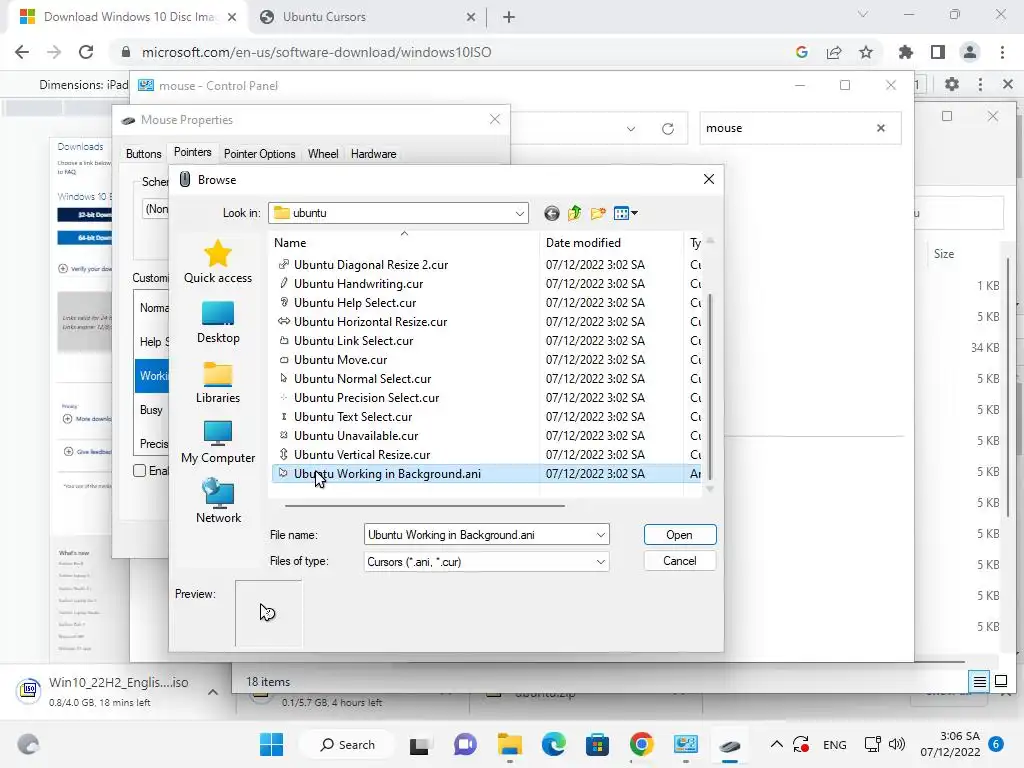Open the View Menu icon dropdown
Image resolution: width=1024 pixels, height=768 pixels.
pyautogui.click(x=626, y=213)
